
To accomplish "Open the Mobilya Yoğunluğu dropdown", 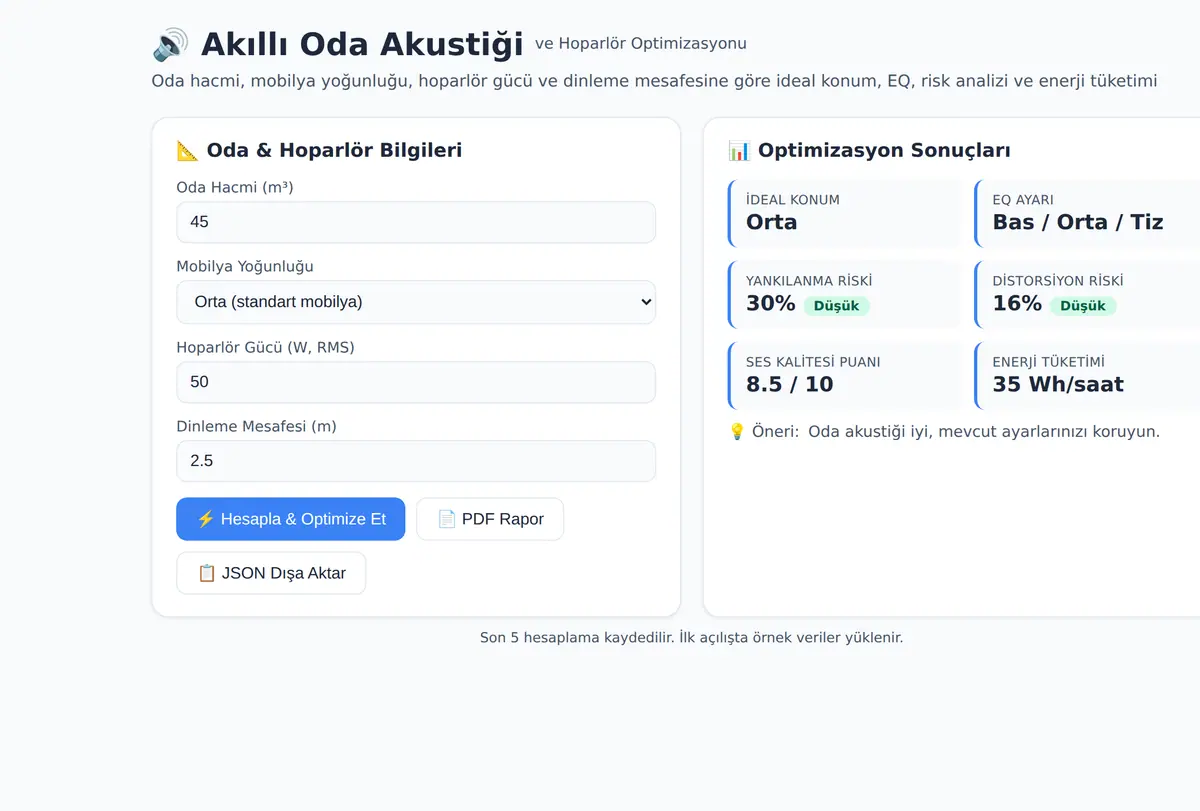I will [416, 302].
